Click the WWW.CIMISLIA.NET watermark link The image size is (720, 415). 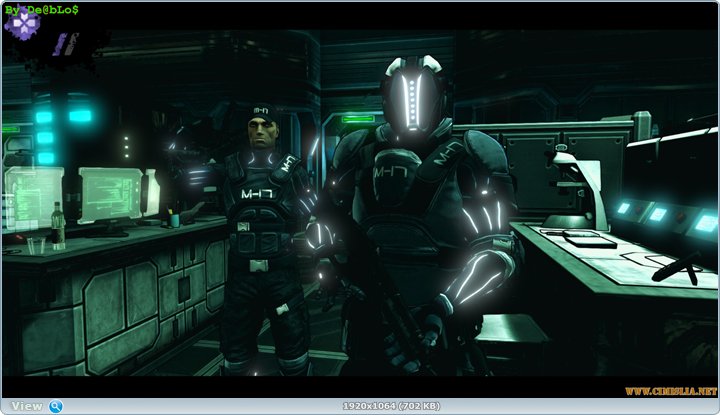671,390
